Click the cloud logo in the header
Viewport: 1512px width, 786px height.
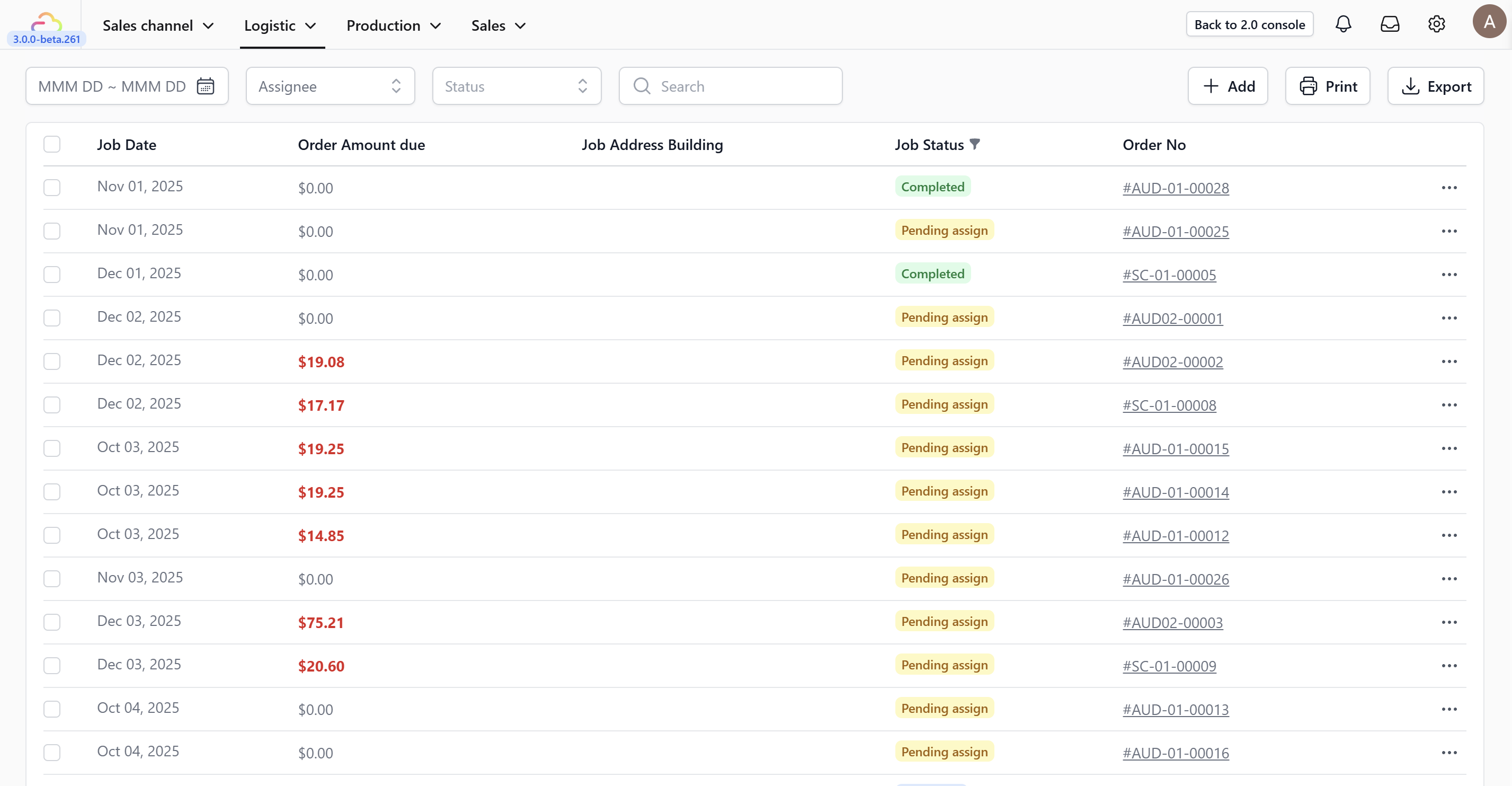47,22
